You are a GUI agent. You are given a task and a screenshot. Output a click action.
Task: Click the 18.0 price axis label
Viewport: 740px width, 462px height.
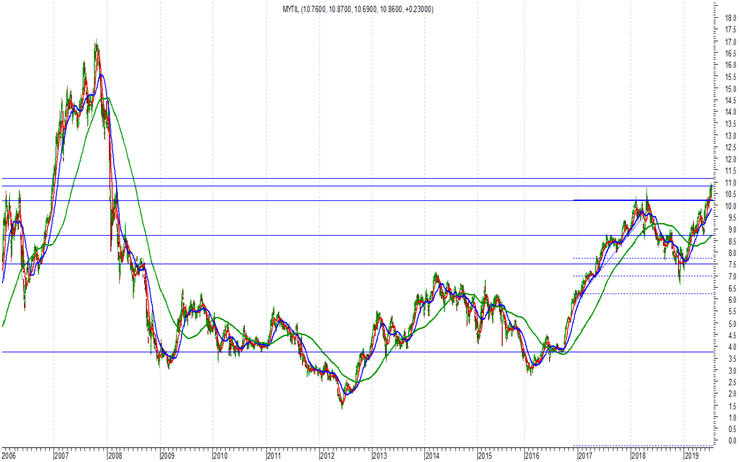point(731,18)
